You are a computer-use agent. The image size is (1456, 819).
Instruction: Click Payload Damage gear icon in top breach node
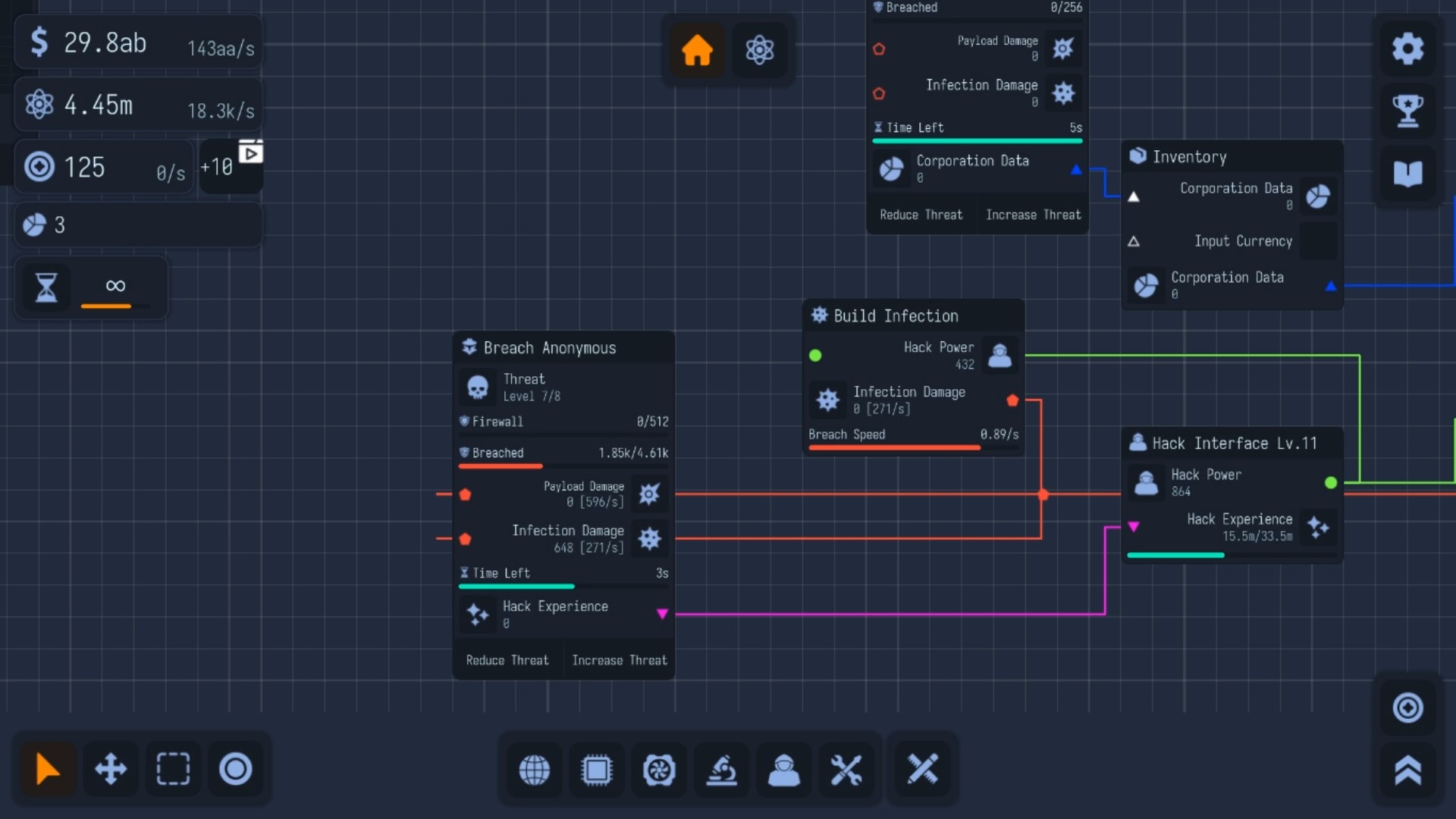click(x=1063, y=49)
